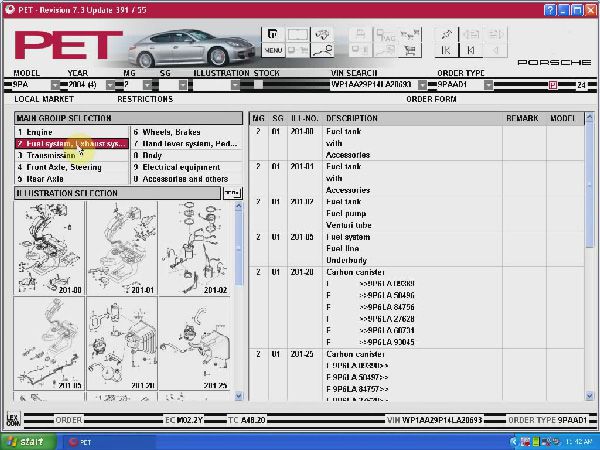600x450 pixels.
Task: Click the greyed left-arrow-with-lines navigation icon
Action: (471, 34)
